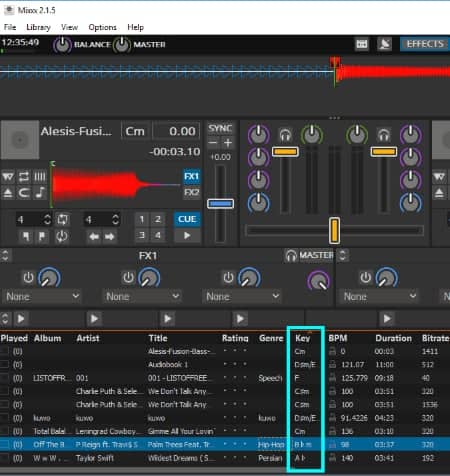Click the crossfader handle
Screen dimensions: 450x476
(334, 230)
